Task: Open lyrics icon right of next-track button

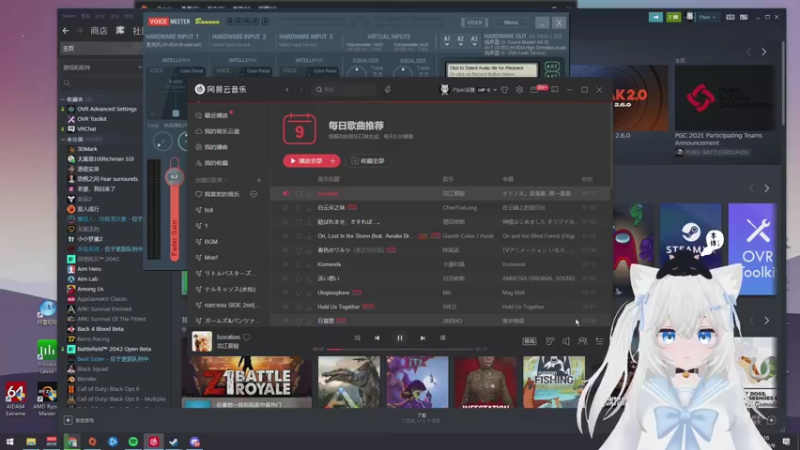Action: coord(442,338)
